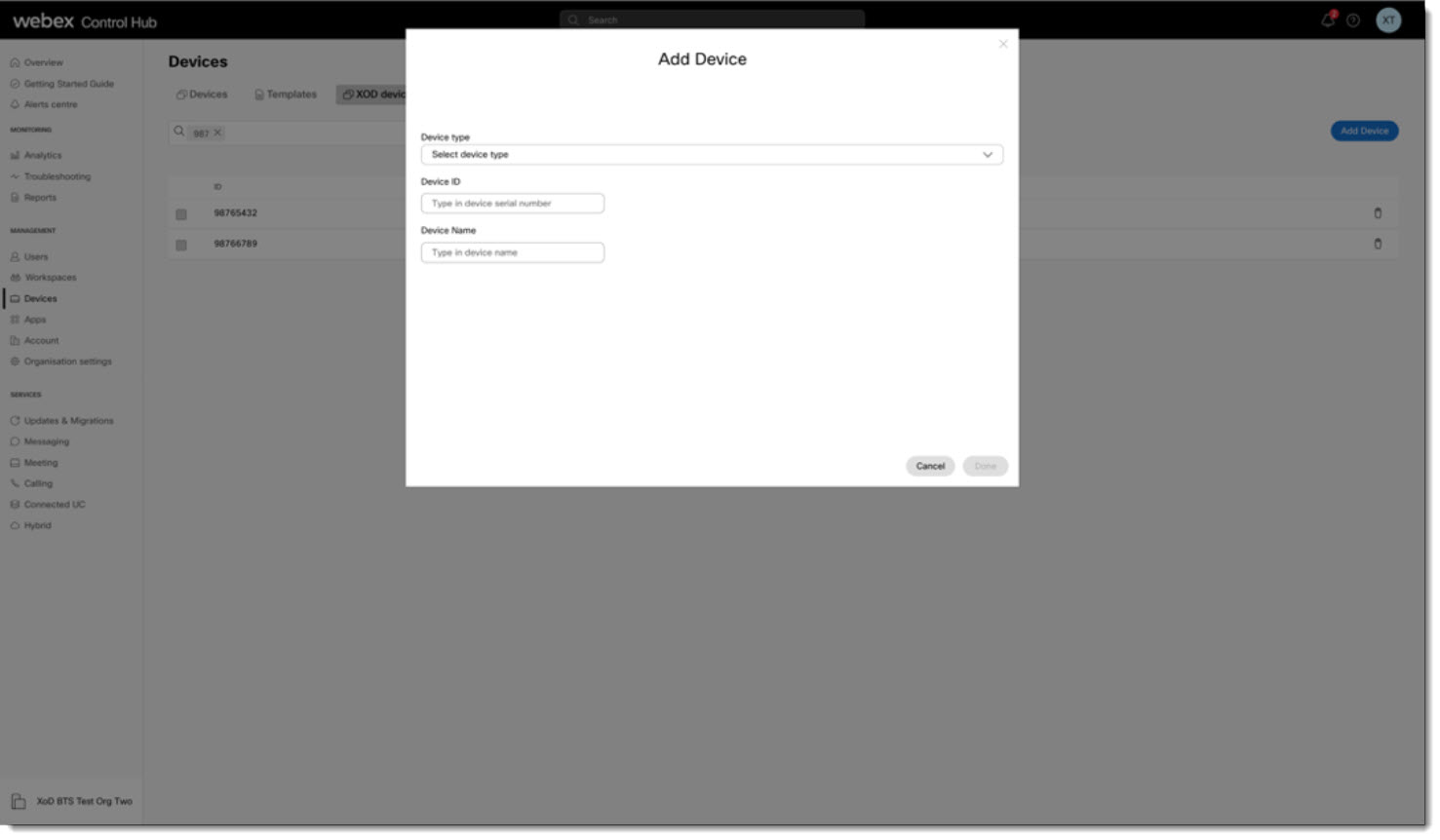The height and width of the screenshot is (840, 1440).
Task: Open the help question mark icon
Action: pos(1353,20)
